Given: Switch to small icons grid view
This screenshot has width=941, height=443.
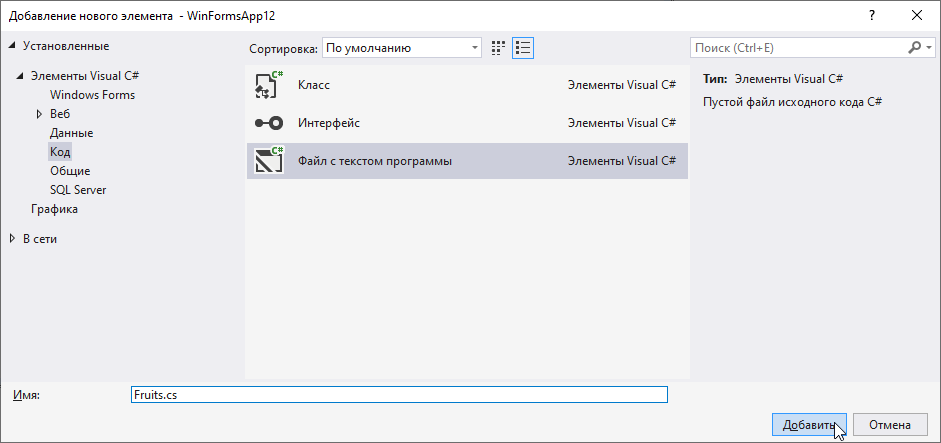Looking at the screenshot, I should click(498, 47).
